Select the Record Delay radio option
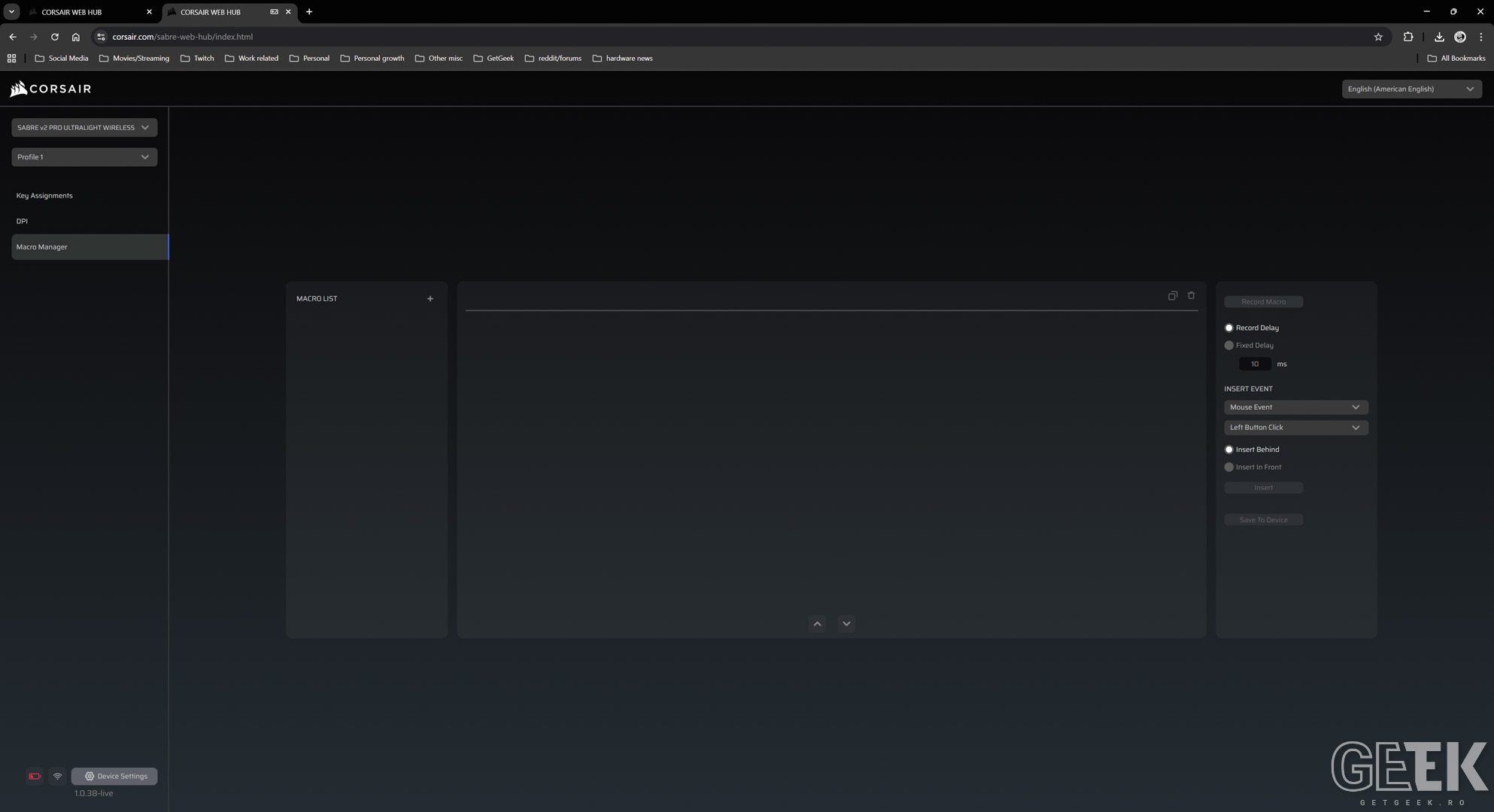 (x=1229, y=328)
